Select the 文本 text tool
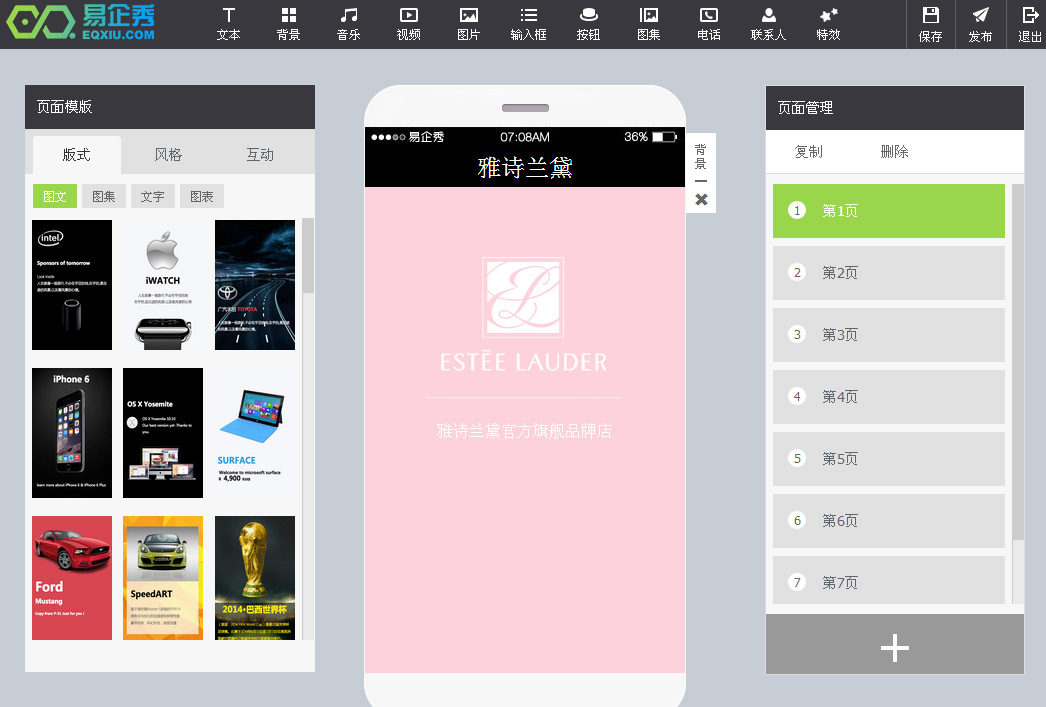 tap(228, 24)
